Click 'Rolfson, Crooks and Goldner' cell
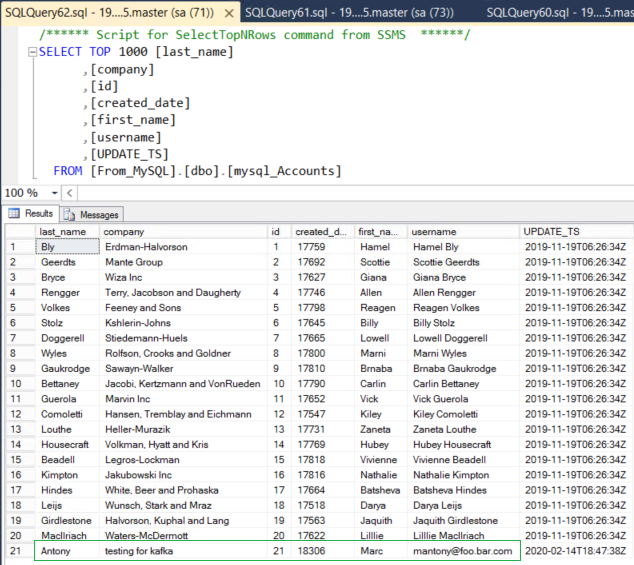 pyautogui.click(x=183, y=353)
